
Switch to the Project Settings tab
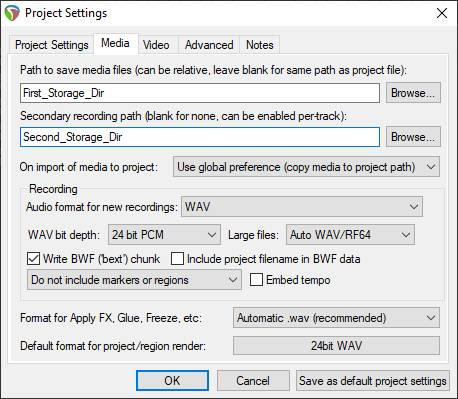[x=52, y=45]
